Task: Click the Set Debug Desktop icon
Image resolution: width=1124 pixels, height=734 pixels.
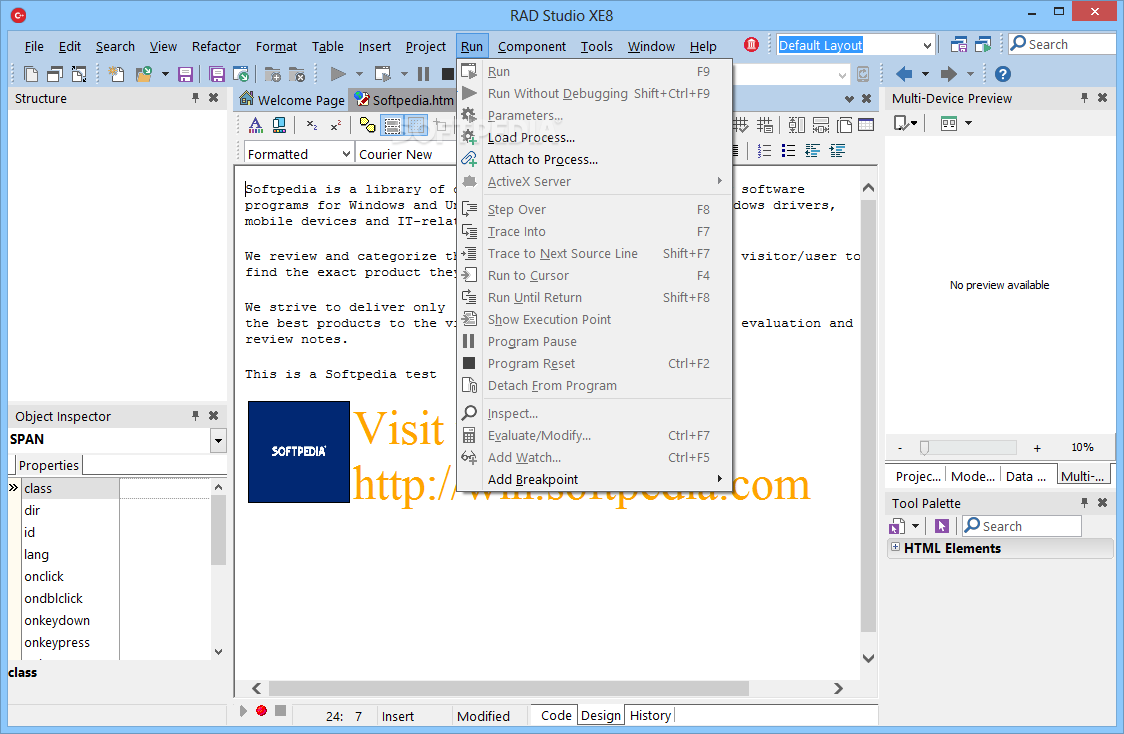Action: (x=983, y=44)
